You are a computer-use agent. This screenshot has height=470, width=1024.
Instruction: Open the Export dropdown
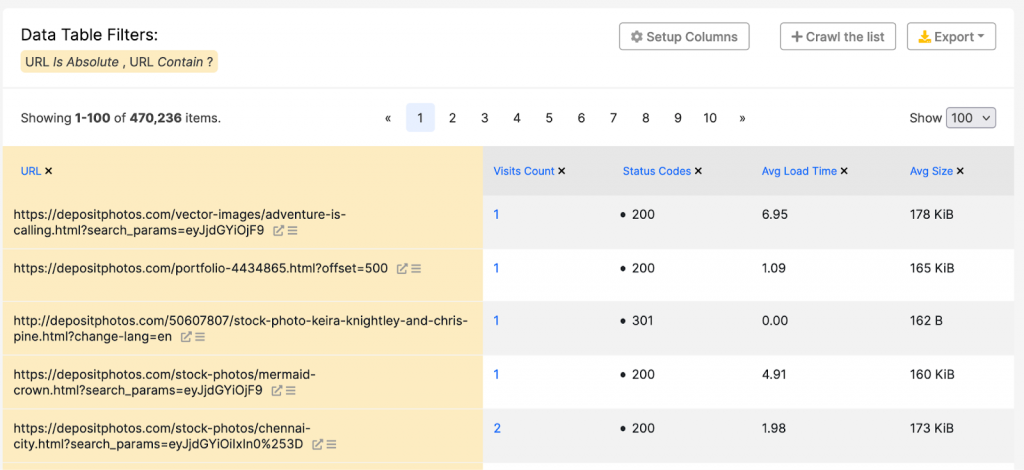tap(952, 37)
